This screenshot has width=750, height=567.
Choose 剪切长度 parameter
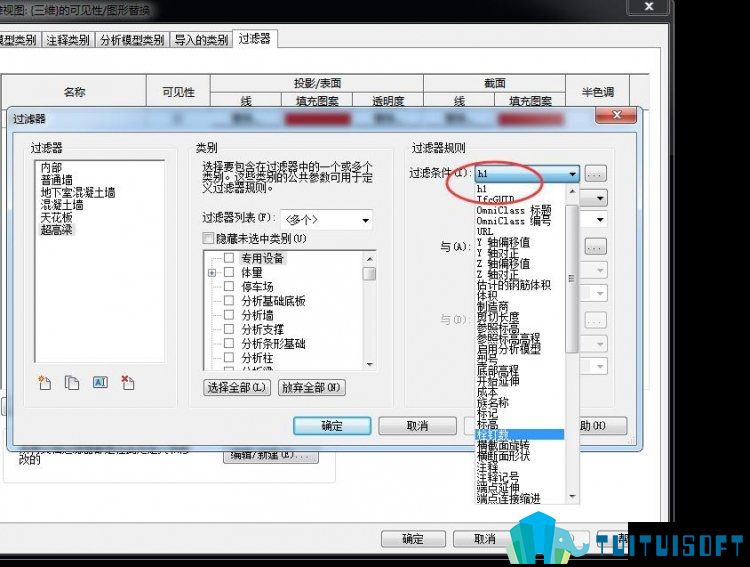coord(498,317)
